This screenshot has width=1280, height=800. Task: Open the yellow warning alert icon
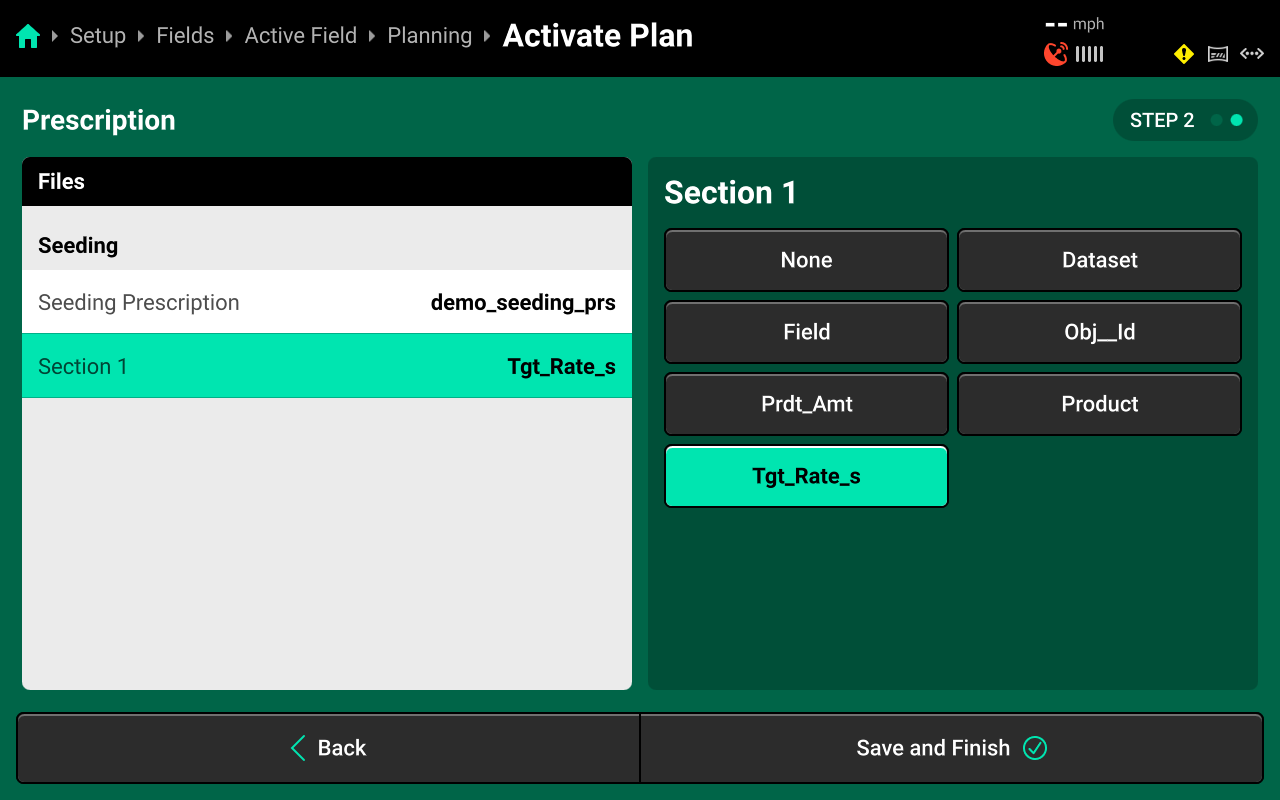(x=1184, y=54)
